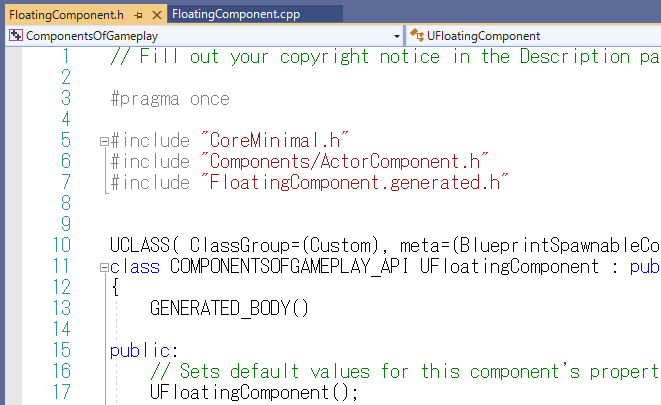Collapse the class UFloatingComponent block
The height and width of the screenshot is (405, 661).
pos(104,268)
